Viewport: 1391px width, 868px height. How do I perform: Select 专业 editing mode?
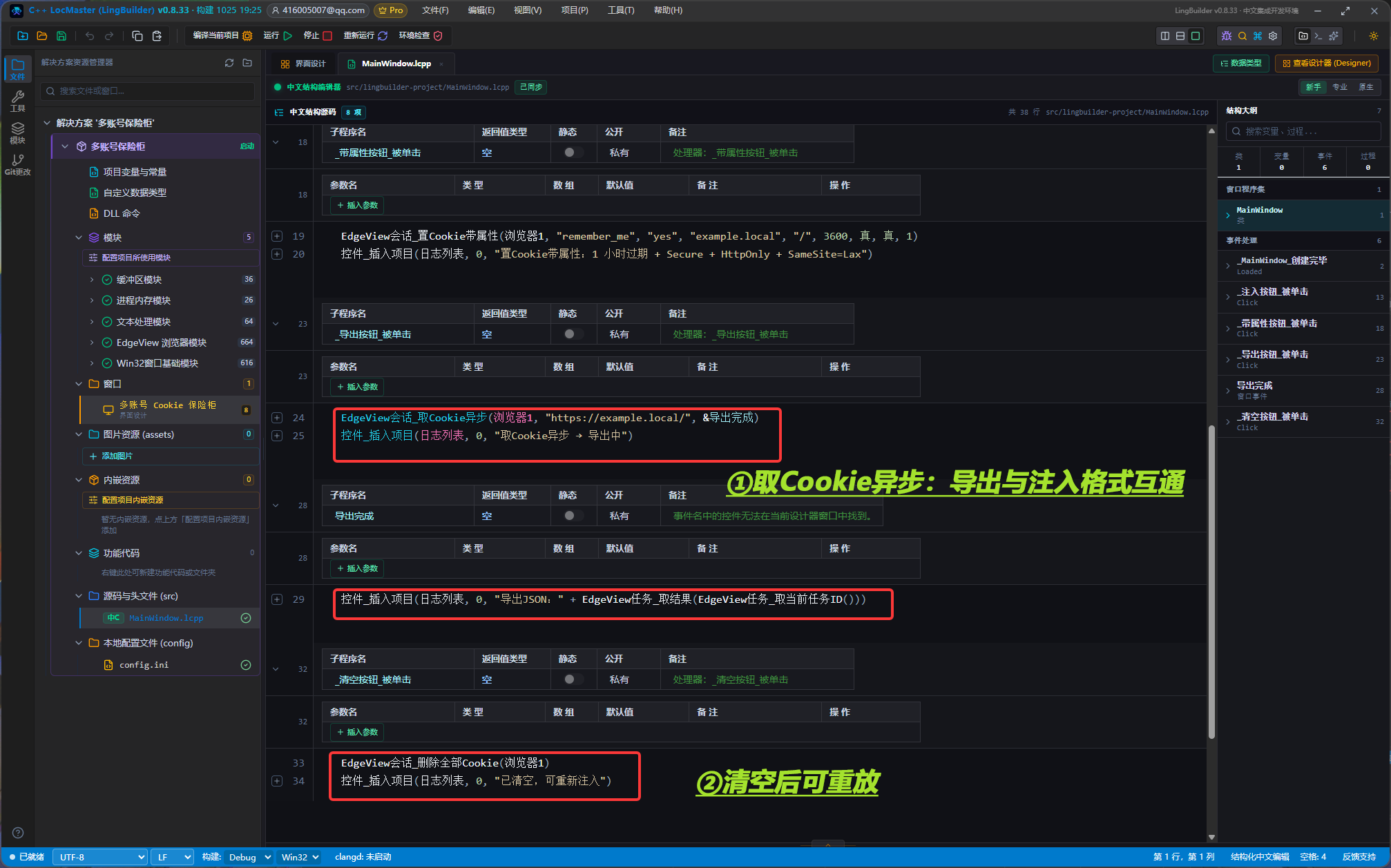click(x=1340, y=87)
